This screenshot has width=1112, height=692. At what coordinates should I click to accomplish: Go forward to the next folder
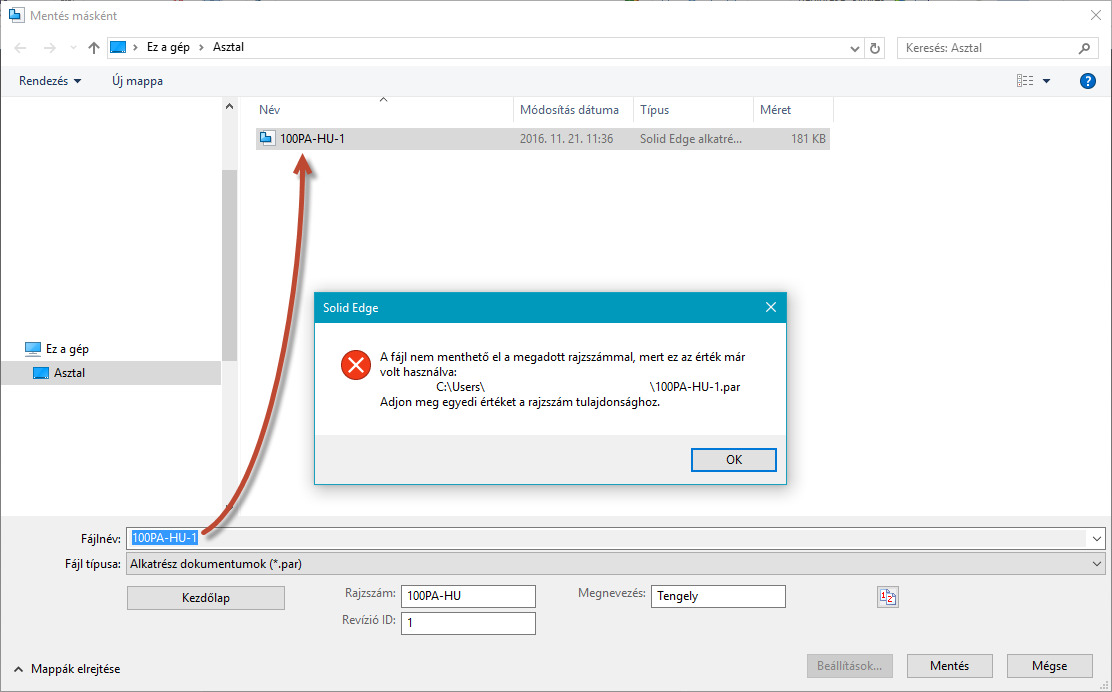49,48
